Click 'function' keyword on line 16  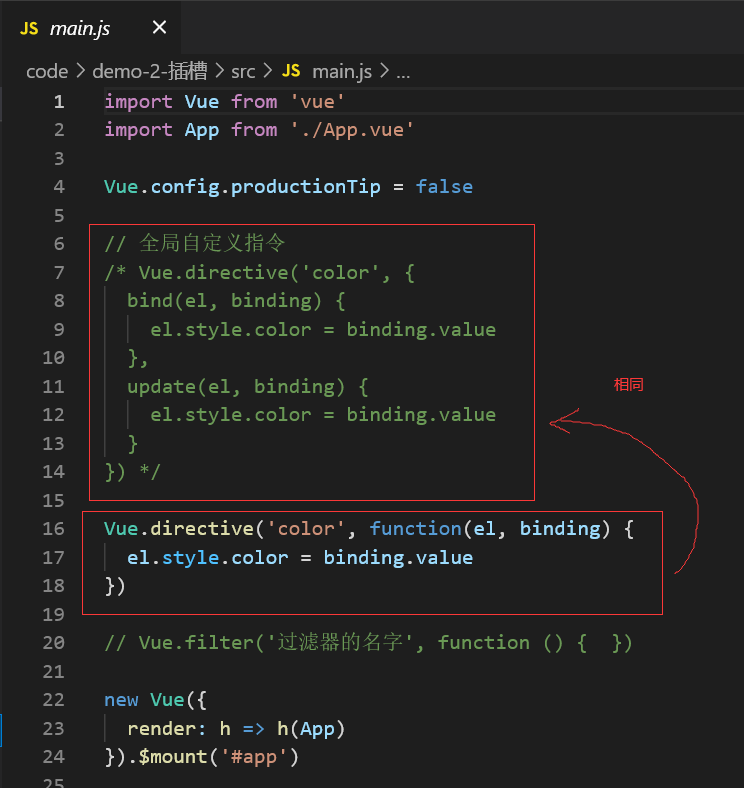[416, 529]
